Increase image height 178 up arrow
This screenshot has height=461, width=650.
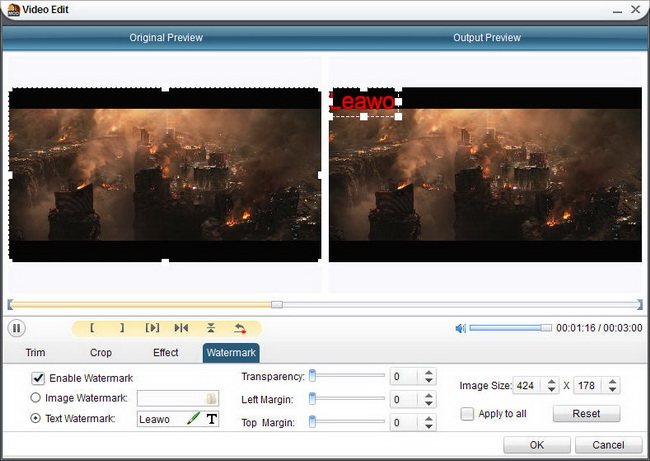tap(613, 381)
